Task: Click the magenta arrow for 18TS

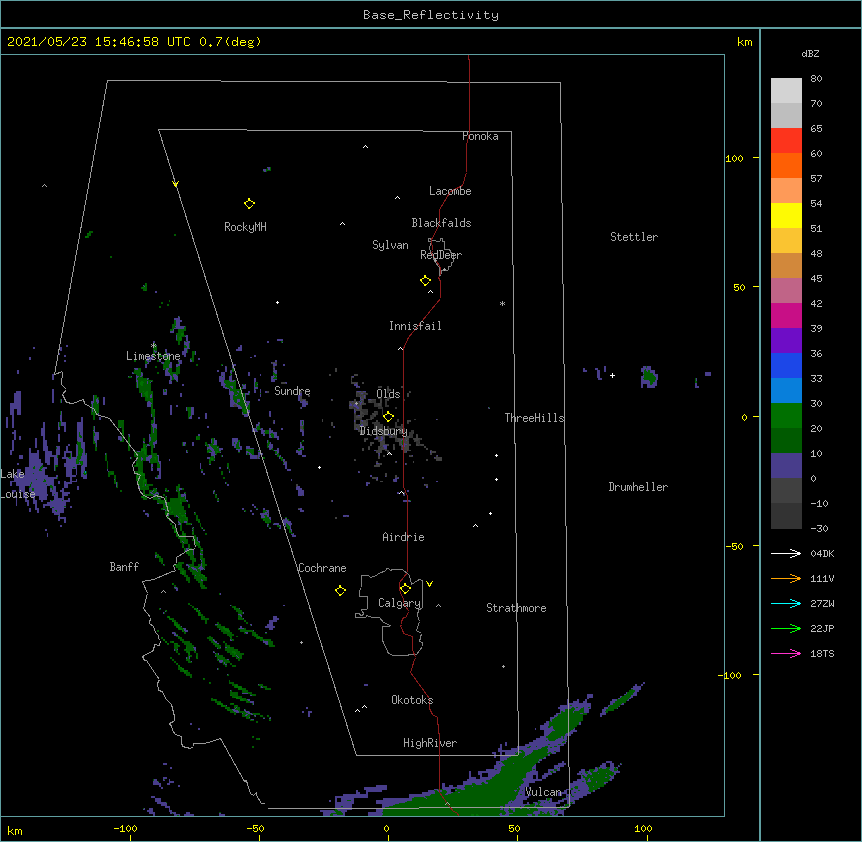Action: [786, 653]
